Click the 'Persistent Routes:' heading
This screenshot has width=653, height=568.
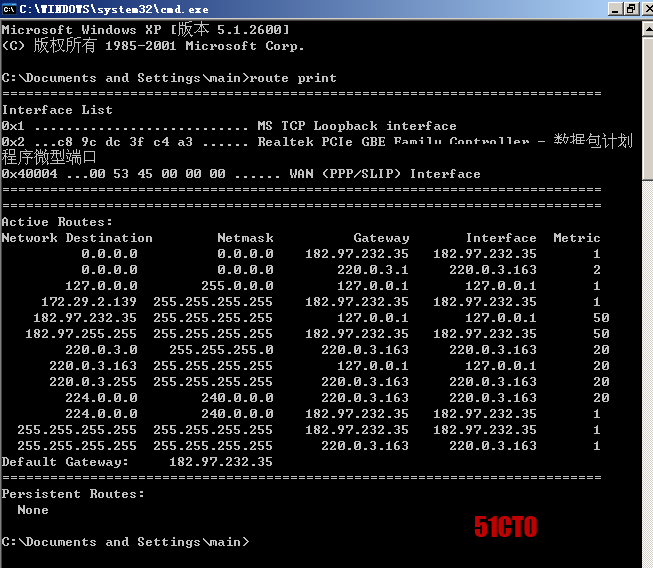[73, 494]
